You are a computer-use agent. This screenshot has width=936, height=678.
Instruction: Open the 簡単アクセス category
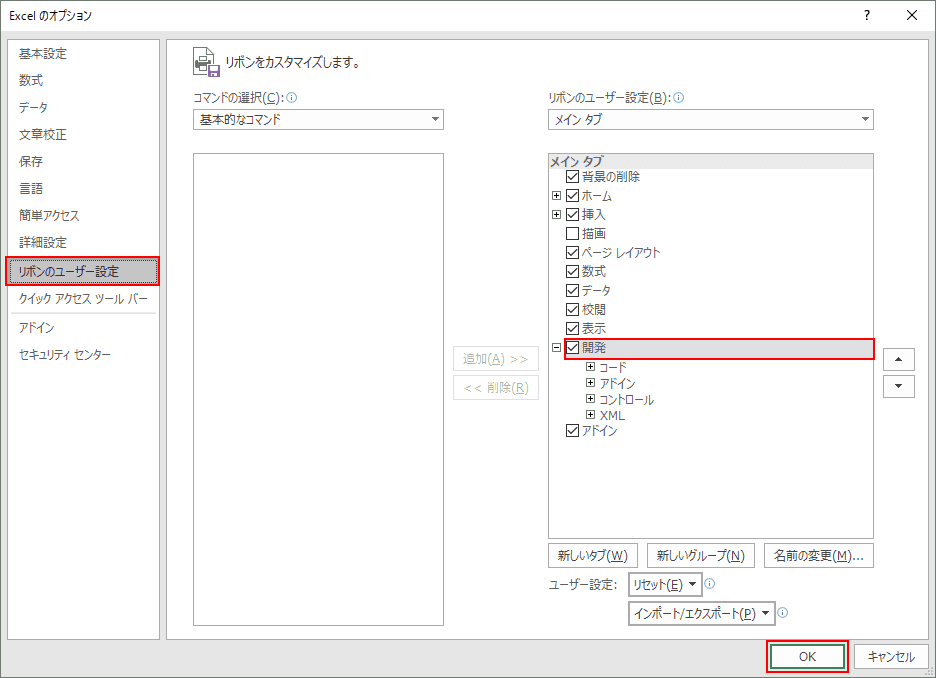click(49, 215)
